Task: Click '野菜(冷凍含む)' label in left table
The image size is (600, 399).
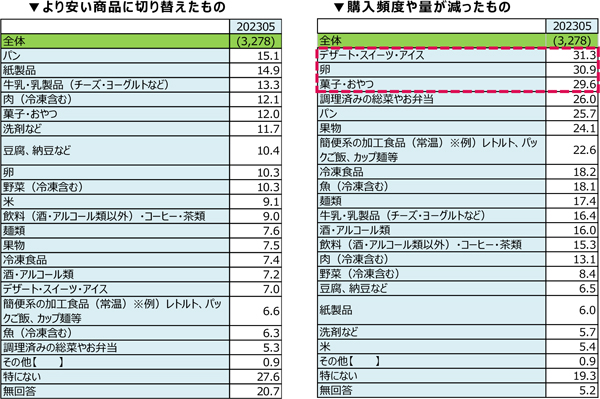Action: click(43, 187)
